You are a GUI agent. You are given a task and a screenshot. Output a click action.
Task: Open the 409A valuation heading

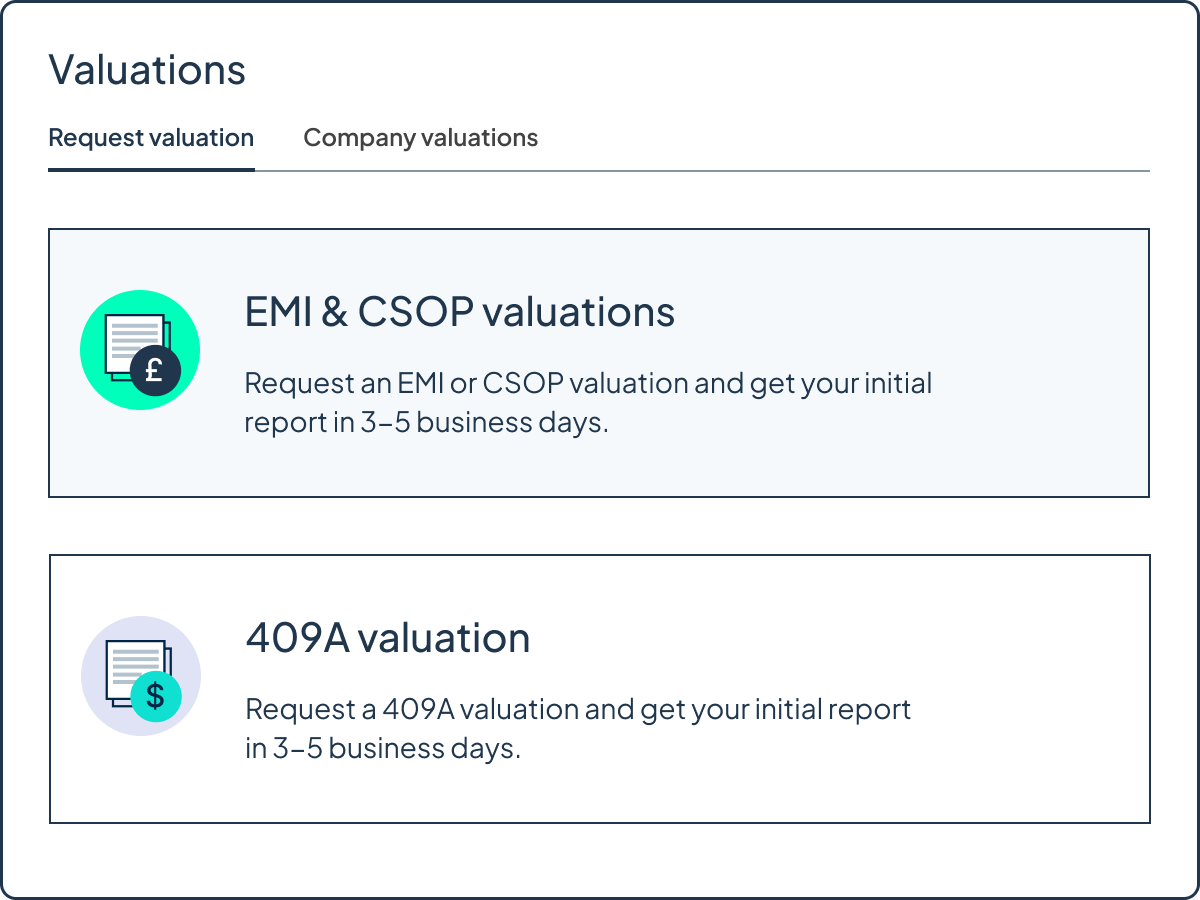click(x=388, y=638)
